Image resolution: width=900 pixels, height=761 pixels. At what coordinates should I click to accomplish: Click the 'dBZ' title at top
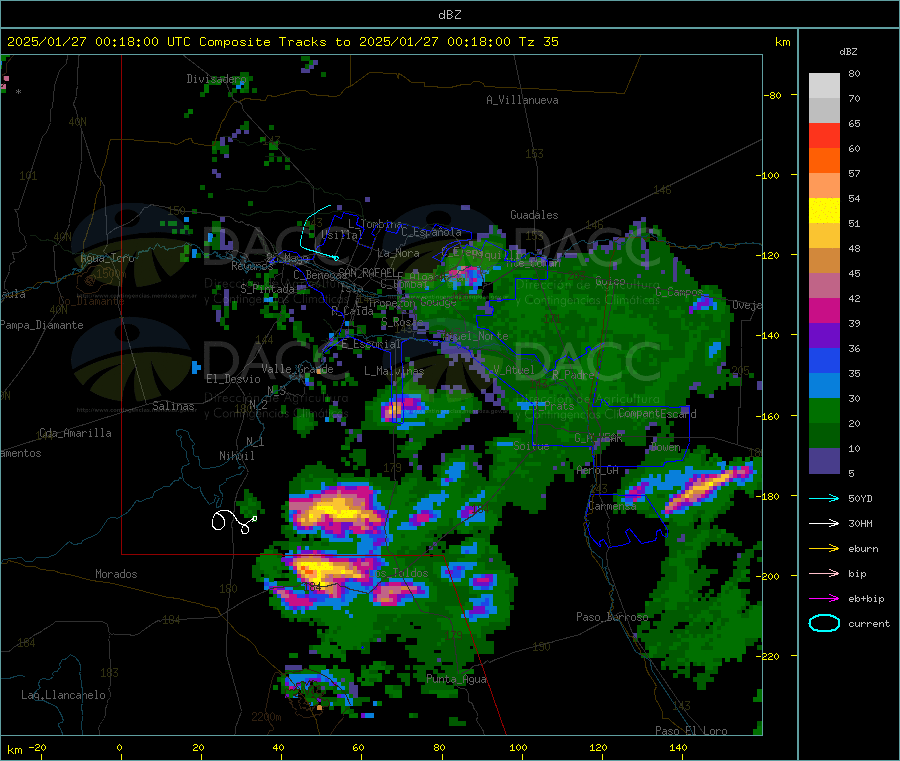click(449, 15)
